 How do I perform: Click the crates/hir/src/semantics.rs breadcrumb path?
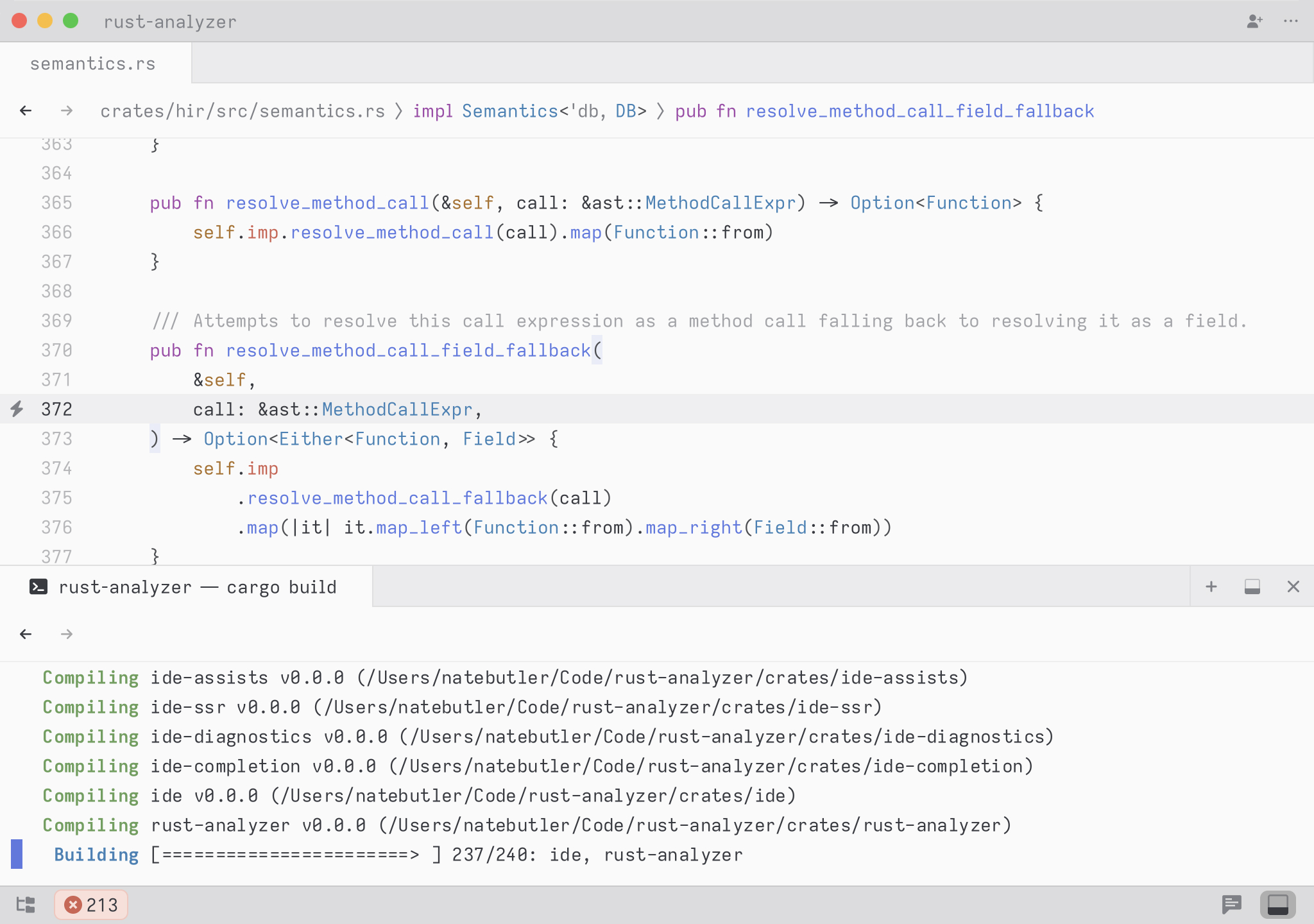(243, 111)
